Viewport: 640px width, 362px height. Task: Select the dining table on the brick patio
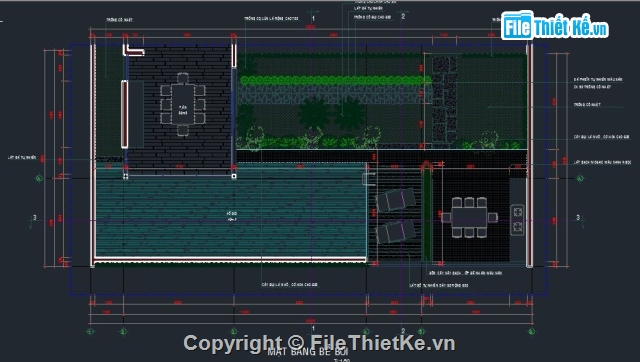click(182, 104)
